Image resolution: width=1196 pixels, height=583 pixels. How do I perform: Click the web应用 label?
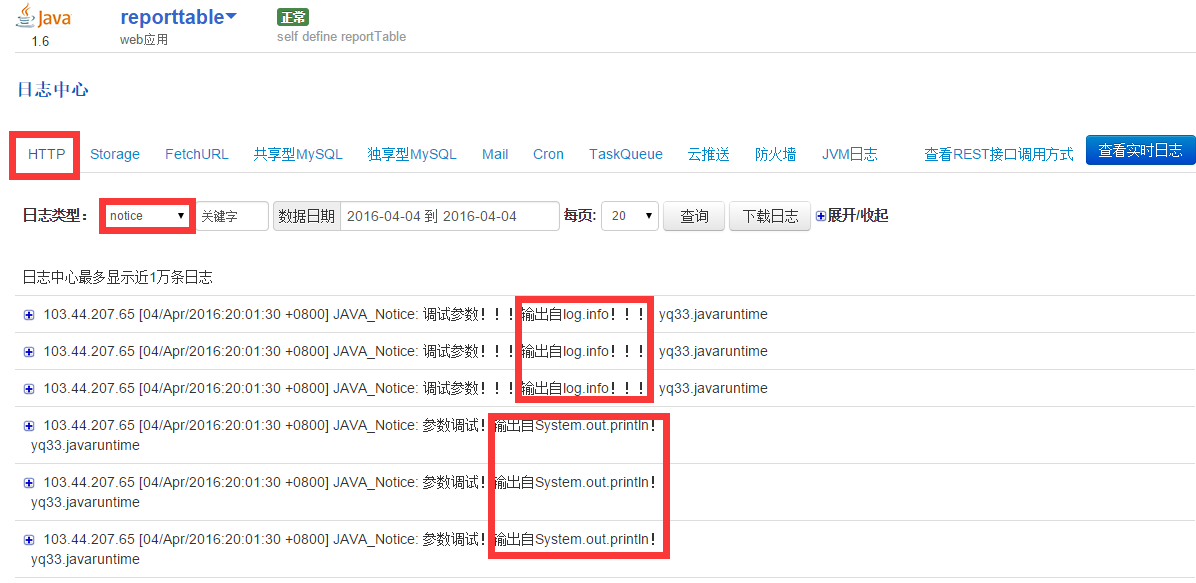[144, 40]
